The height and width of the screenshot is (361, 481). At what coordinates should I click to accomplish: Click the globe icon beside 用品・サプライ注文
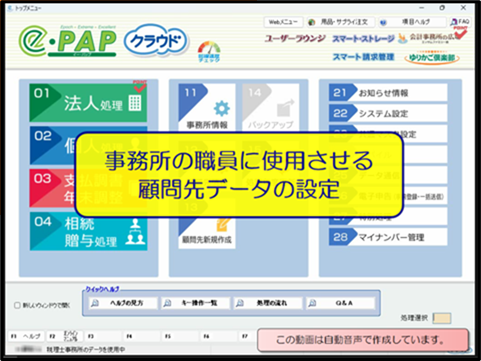312,22
